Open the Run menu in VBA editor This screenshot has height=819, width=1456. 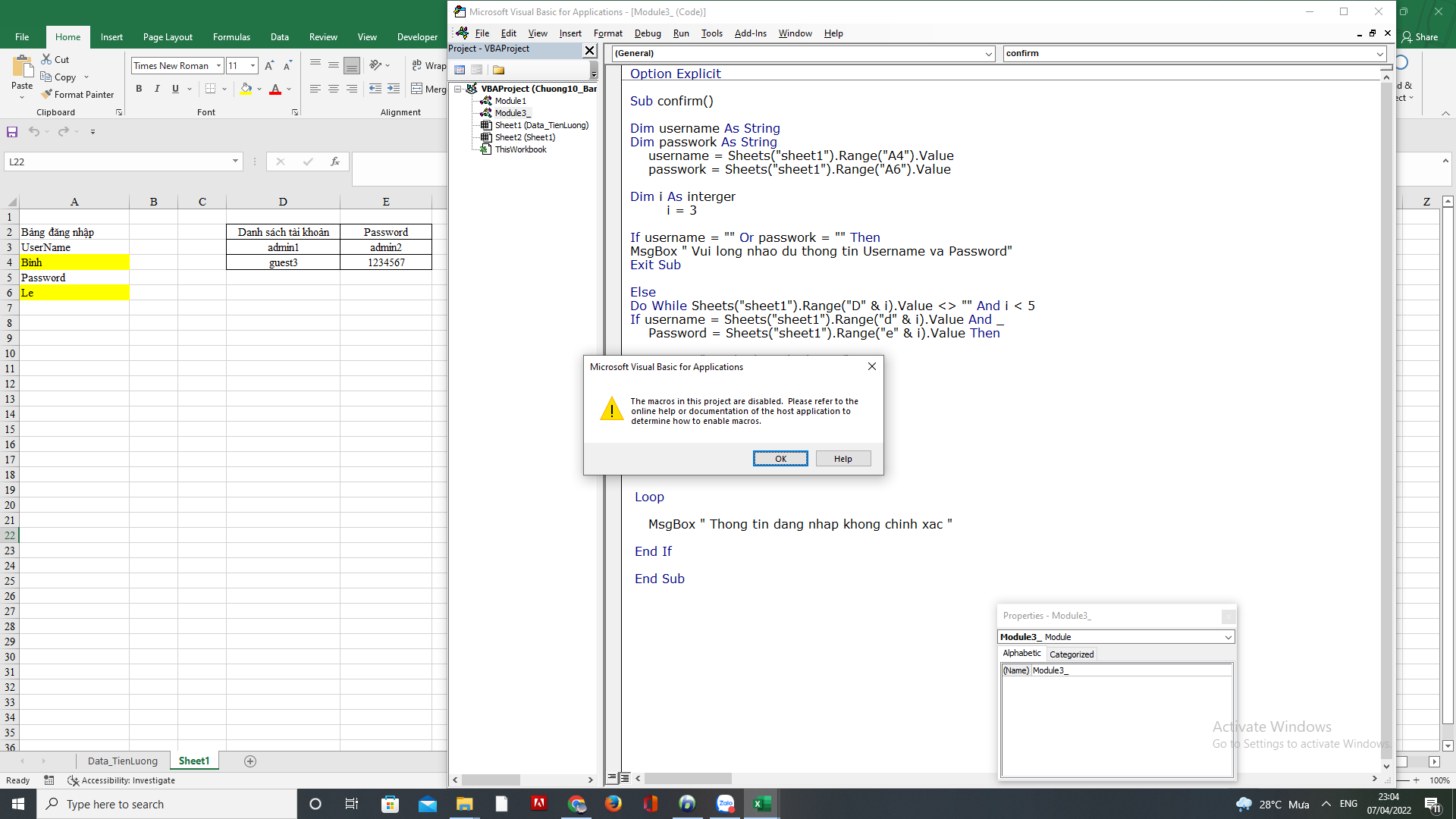(681, 33)
